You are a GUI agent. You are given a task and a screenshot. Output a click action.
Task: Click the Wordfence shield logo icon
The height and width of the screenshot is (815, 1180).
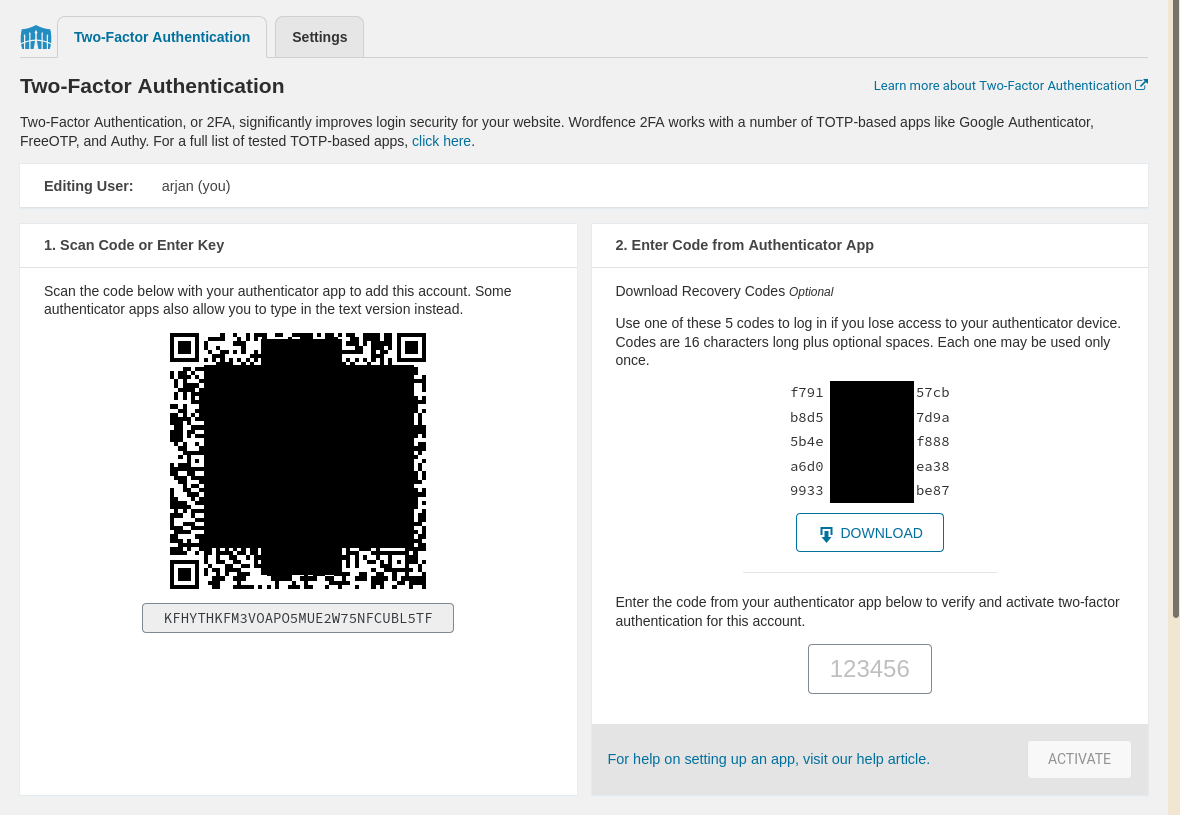36,38
